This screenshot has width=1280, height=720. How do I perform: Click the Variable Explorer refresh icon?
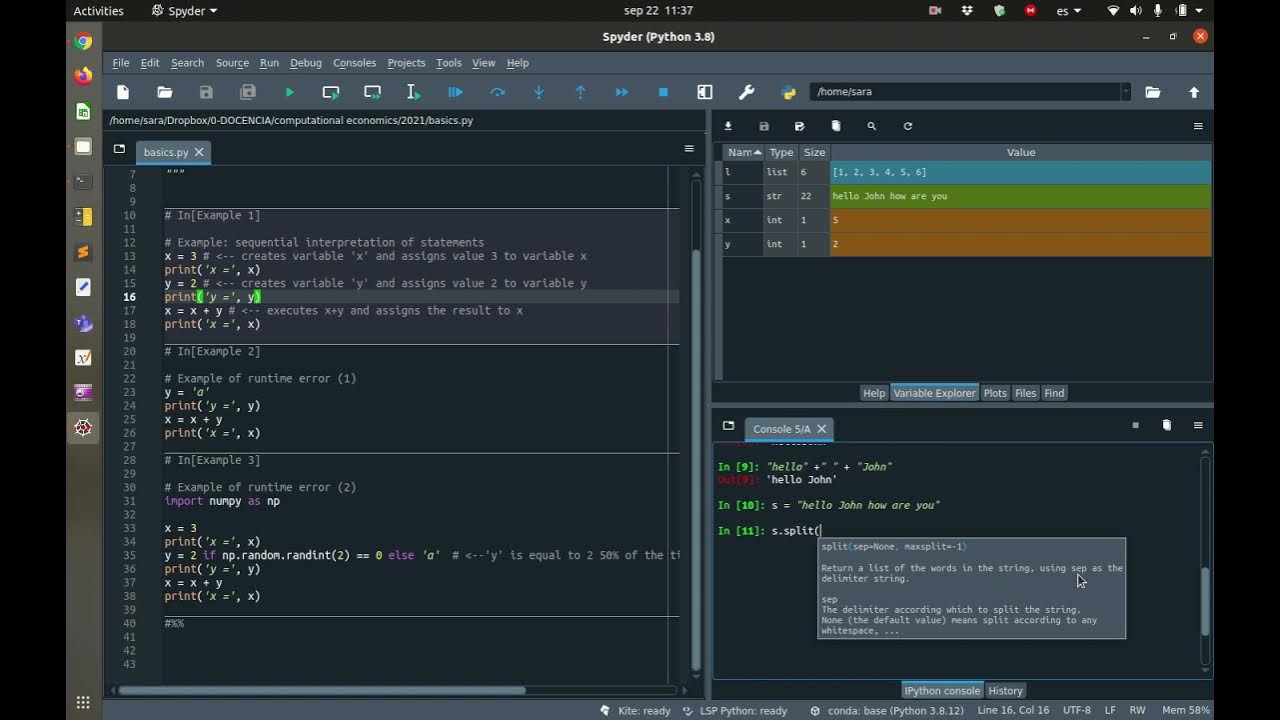908,126
